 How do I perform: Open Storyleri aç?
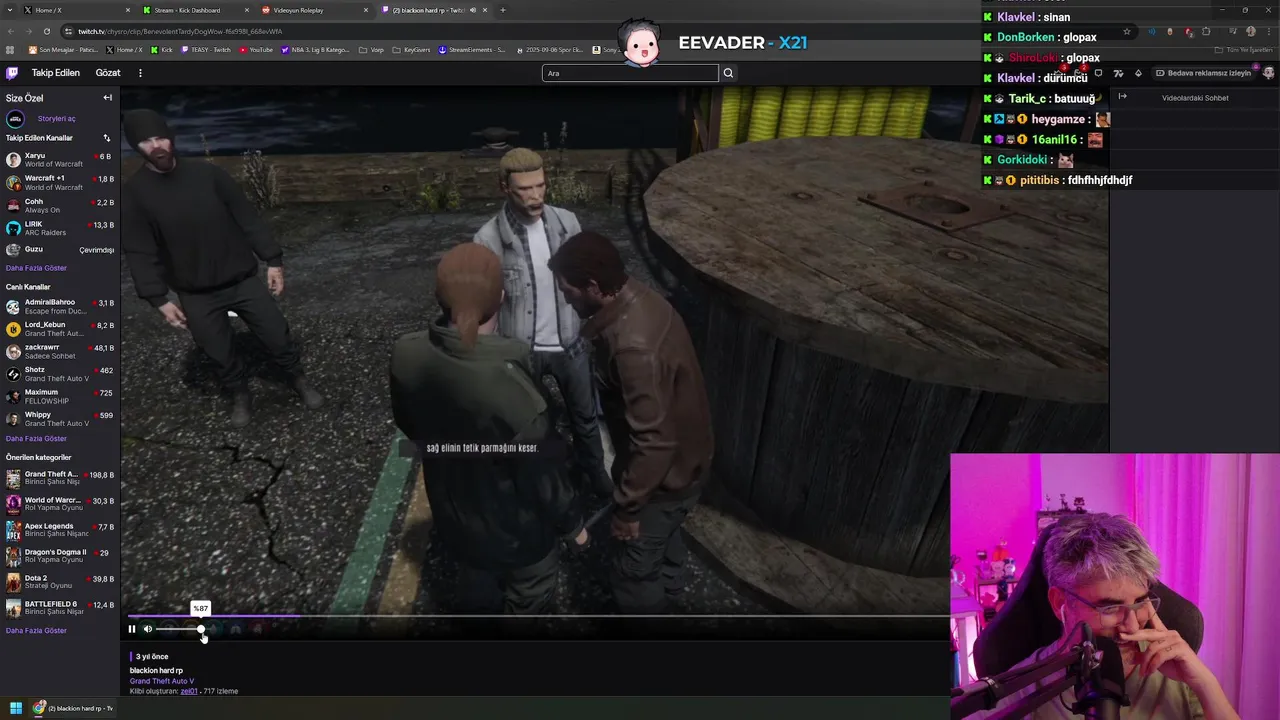[56, 119]
